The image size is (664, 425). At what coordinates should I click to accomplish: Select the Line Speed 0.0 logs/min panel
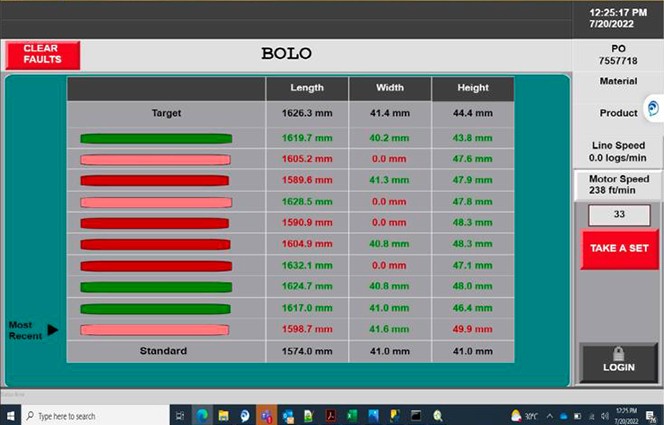619,151
